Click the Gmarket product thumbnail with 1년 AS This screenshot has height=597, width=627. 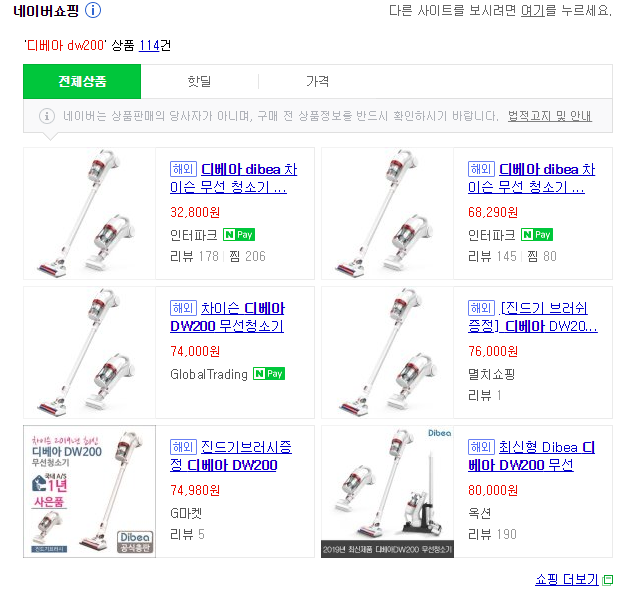tap(90, 491)
